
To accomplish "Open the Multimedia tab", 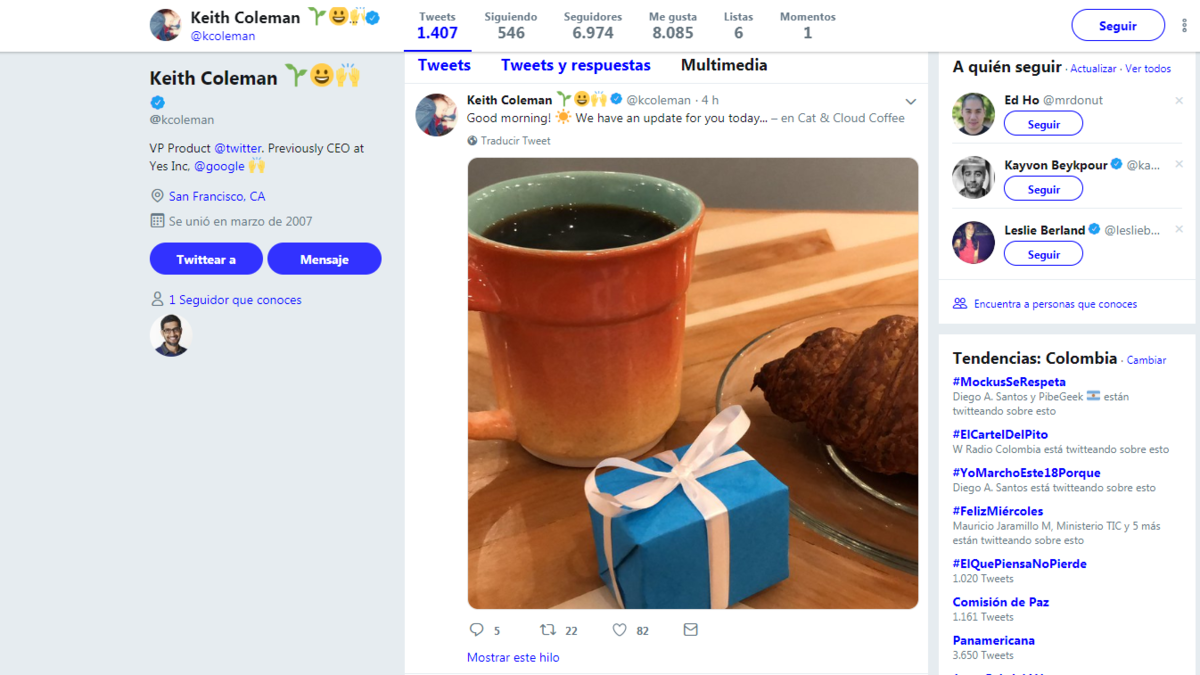I will (x=724, y=65).
